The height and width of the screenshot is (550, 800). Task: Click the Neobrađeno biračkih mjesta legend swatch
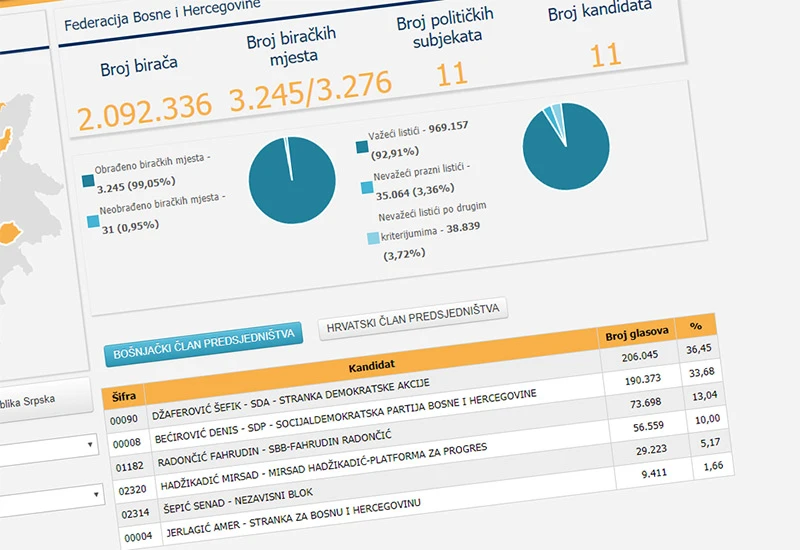coord(93,221)
